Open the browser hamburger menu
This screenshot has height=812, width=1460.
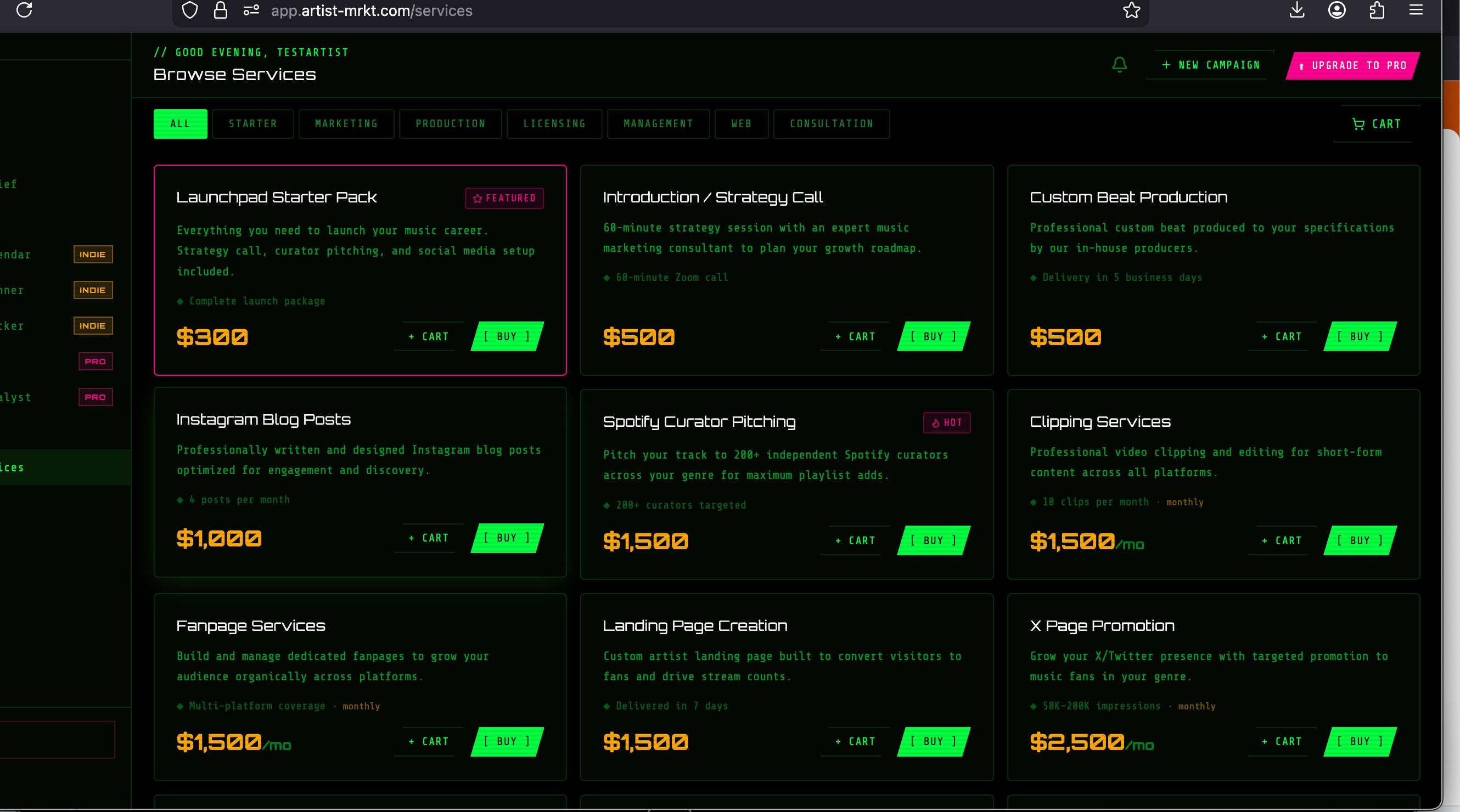click(1416, 10)
